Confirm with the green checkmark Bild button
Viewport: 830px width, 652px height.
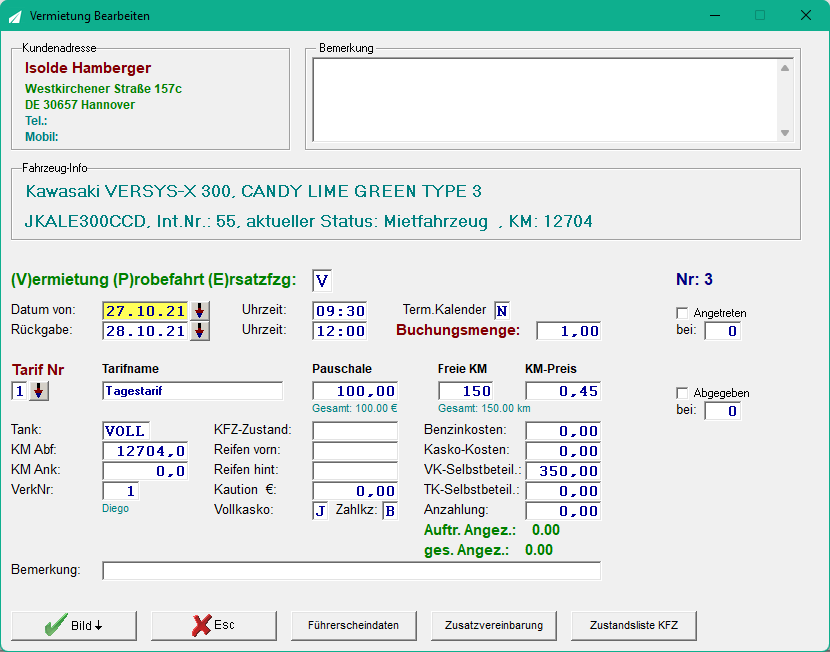tap(74, 626)
